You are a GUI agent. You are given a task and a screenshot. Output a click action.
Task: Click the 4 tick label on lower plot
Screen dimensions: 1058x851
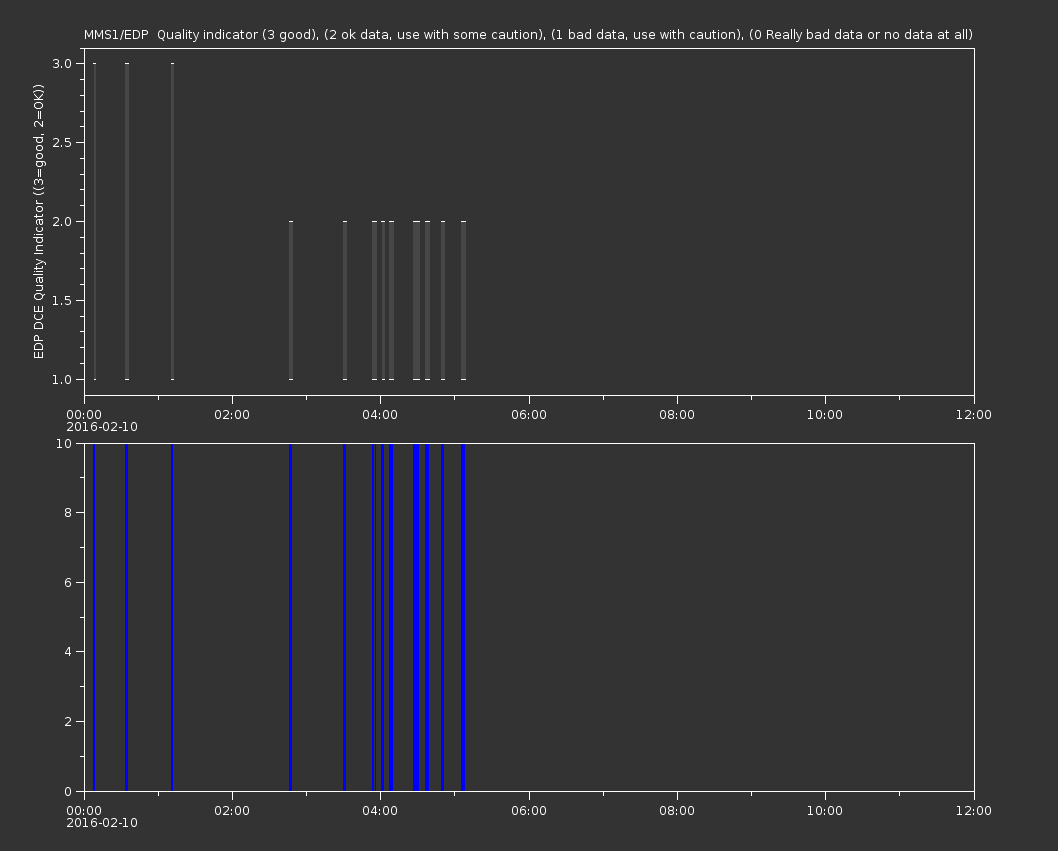point(68,652)
